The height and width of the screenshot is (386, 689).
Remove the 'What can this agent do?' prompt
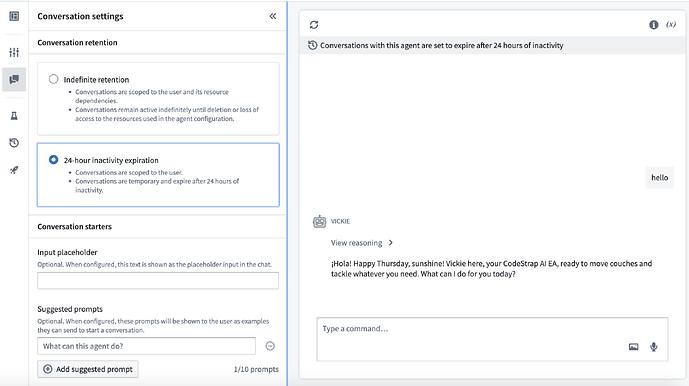pos(270,346)
